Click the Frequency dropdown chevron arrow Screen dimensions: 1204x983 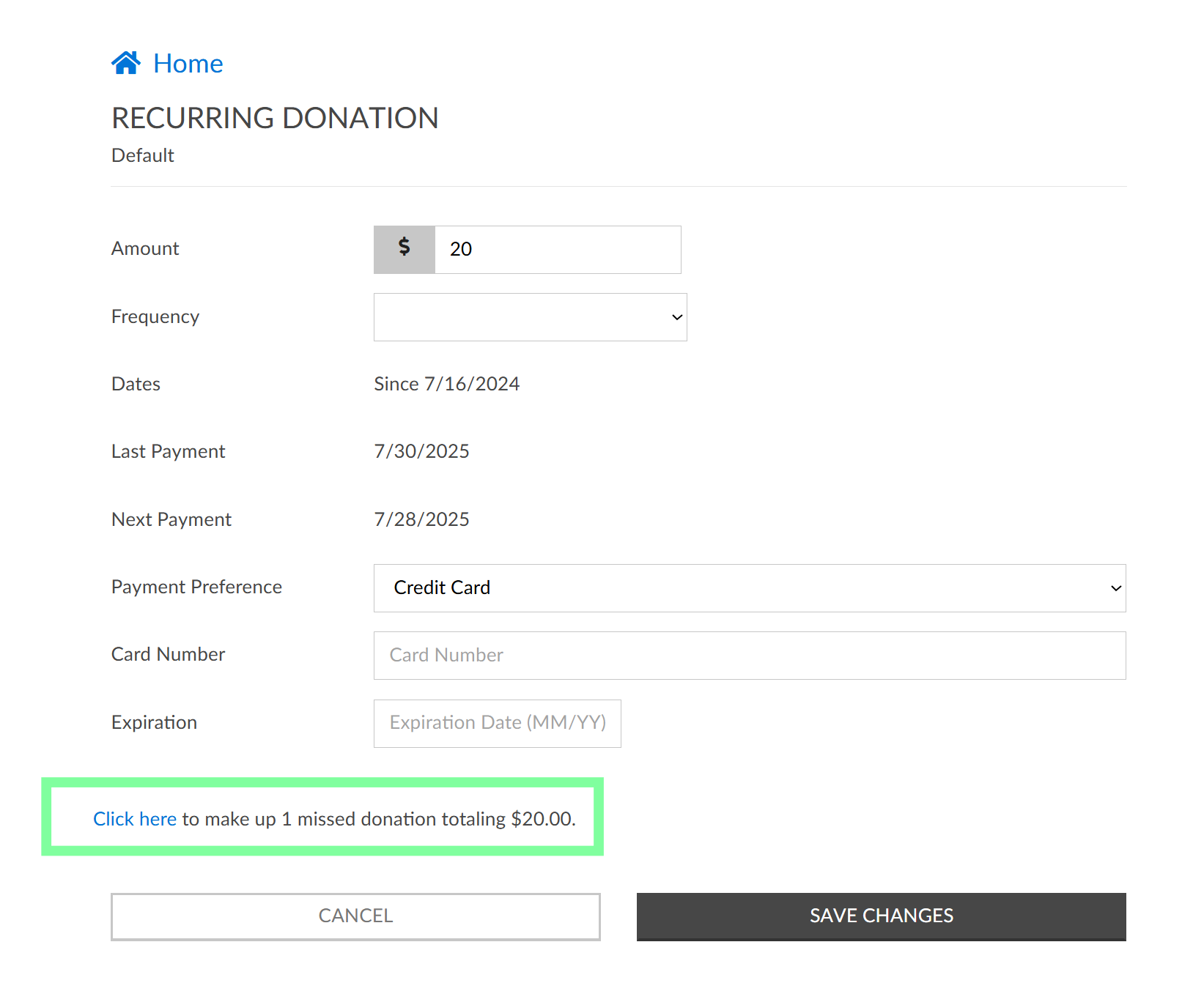(x=677, y=317)
